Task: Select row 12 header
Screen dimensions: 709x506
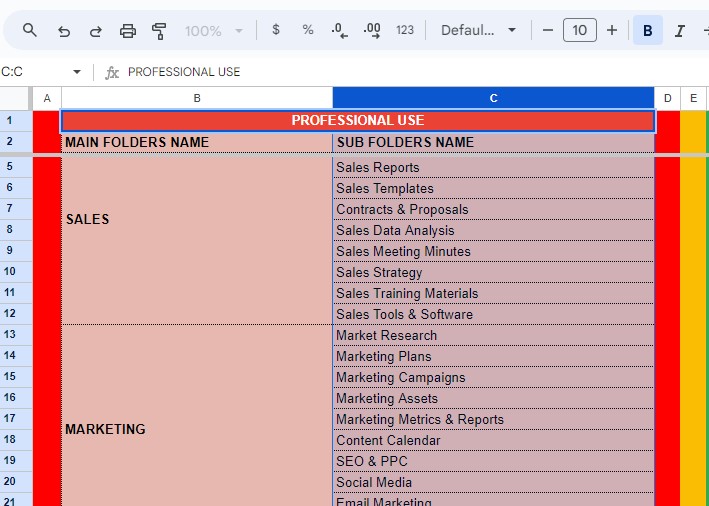Action: click(x=16, y=313)
